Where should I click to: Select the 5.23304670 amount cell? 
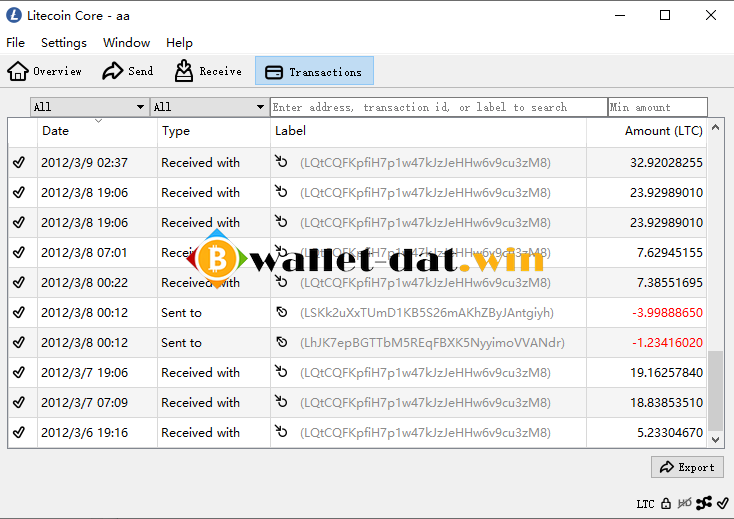click(x=646, y=432)
